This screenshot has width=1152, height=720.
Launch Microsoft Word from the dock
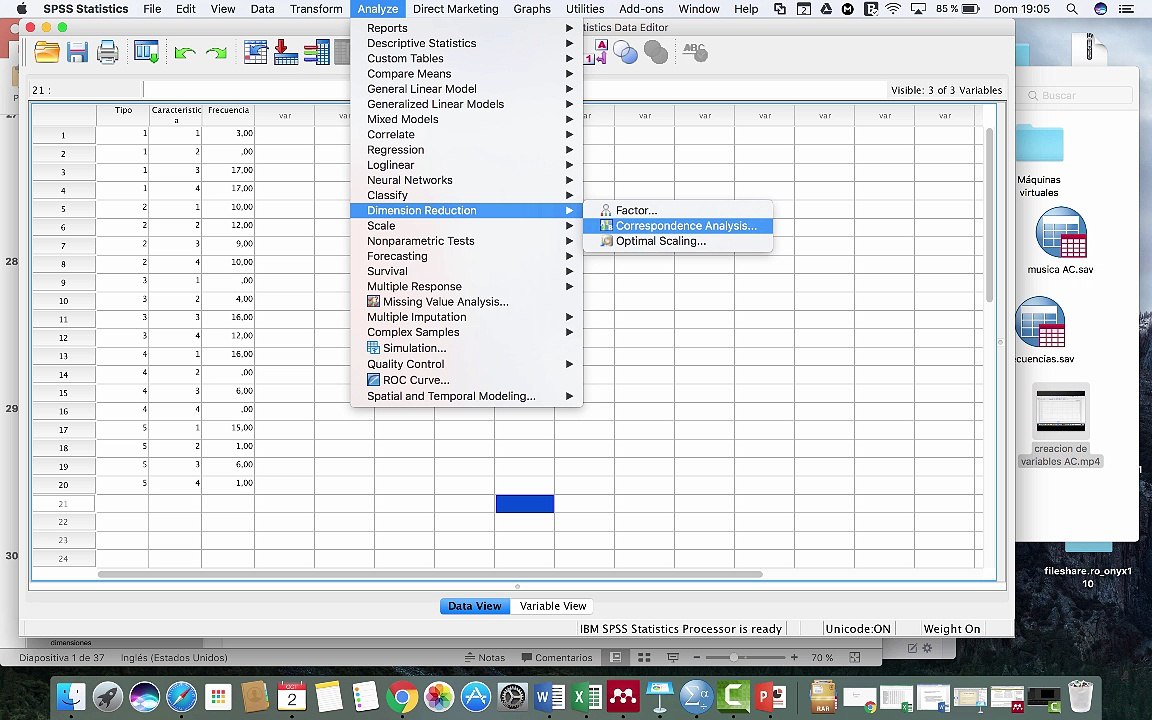[x=549, y=697]
